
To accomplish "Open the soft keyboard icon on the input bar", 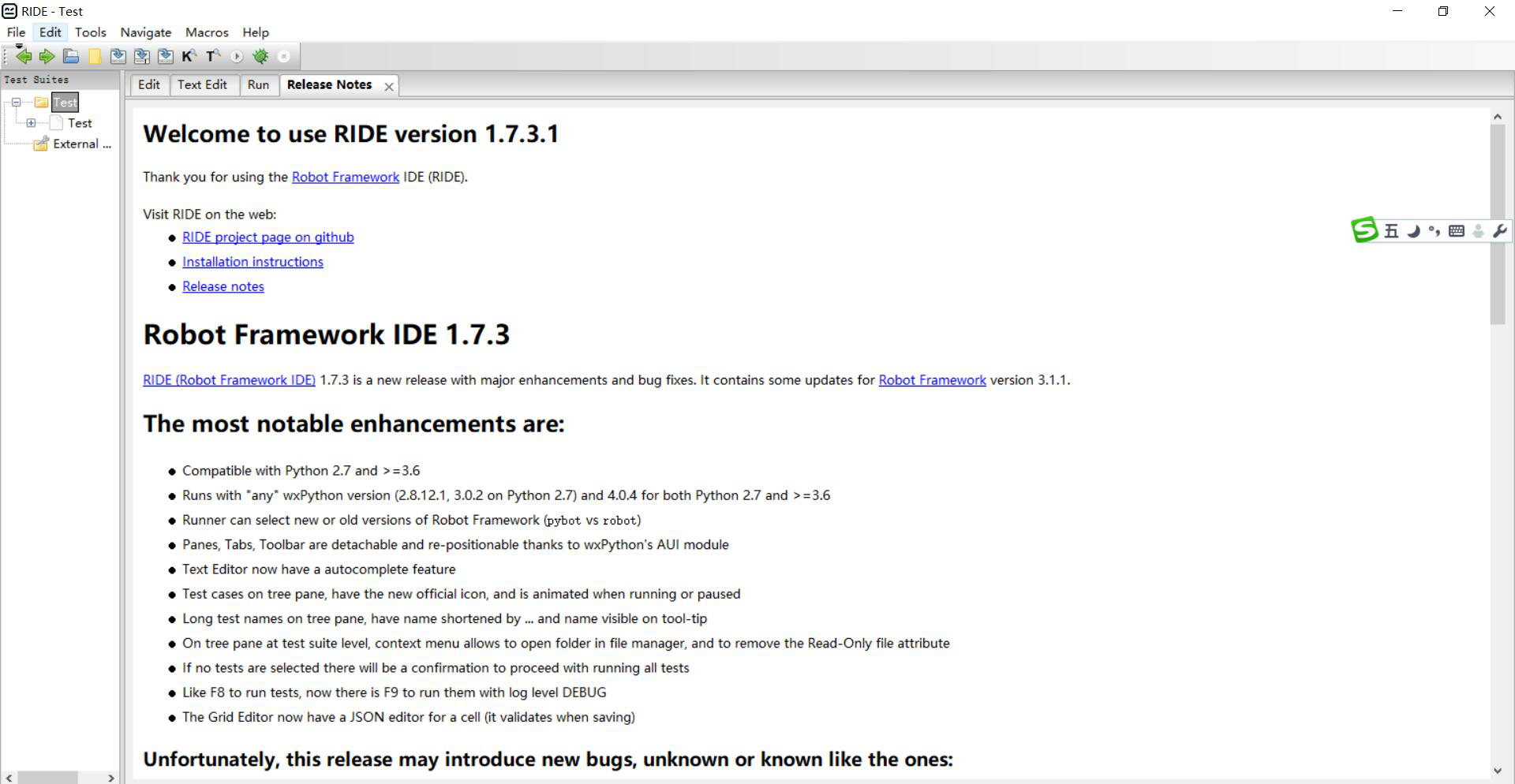I will [x=1457, y=230].
